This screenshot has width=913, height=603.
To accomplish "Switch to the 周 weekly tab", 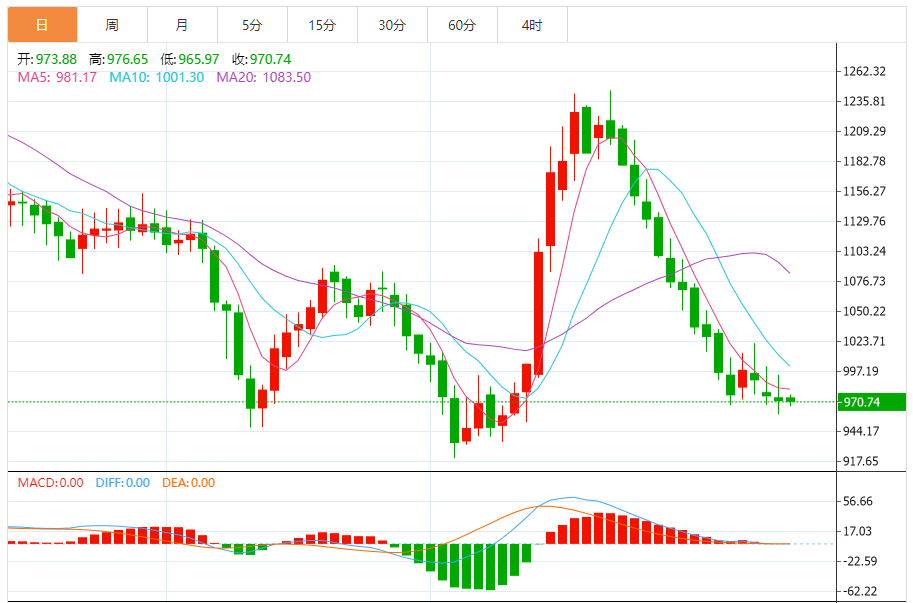I will (x=112, y=25).
